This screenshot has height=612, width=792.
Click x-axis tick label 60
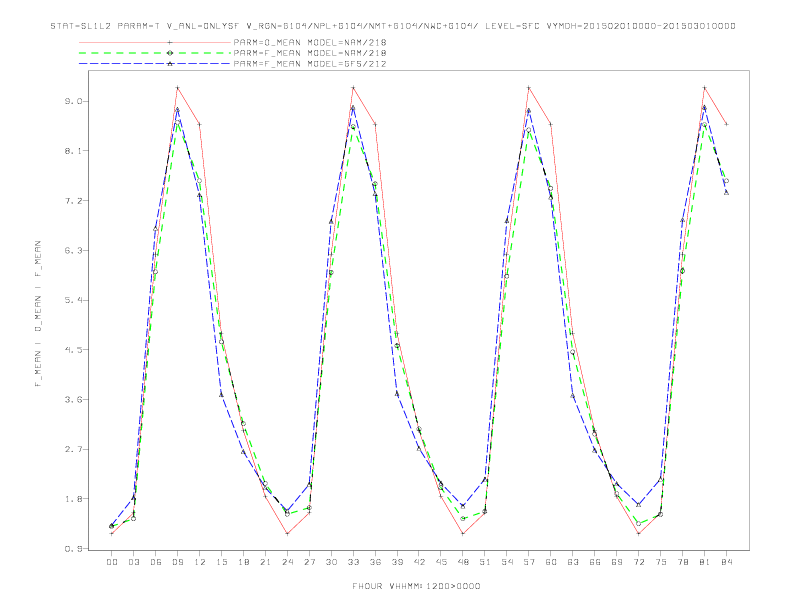click(551, 562)
